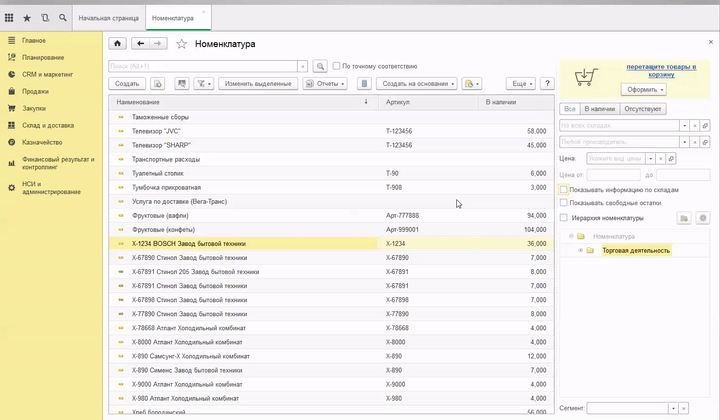Image resolution: width=720 pixels, height=420 pixels.
Task: Click the shopping cart icon
Action: 583,76
